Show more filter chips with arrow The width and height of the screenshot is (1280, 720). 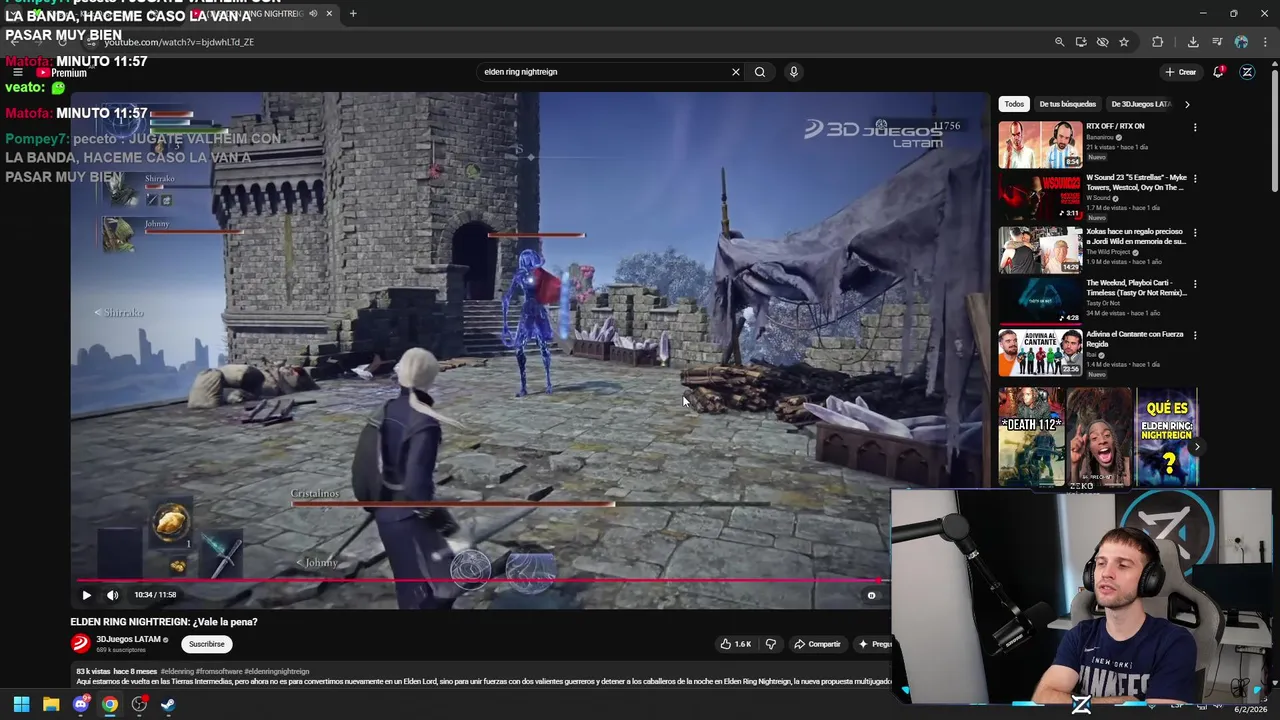1187,104
